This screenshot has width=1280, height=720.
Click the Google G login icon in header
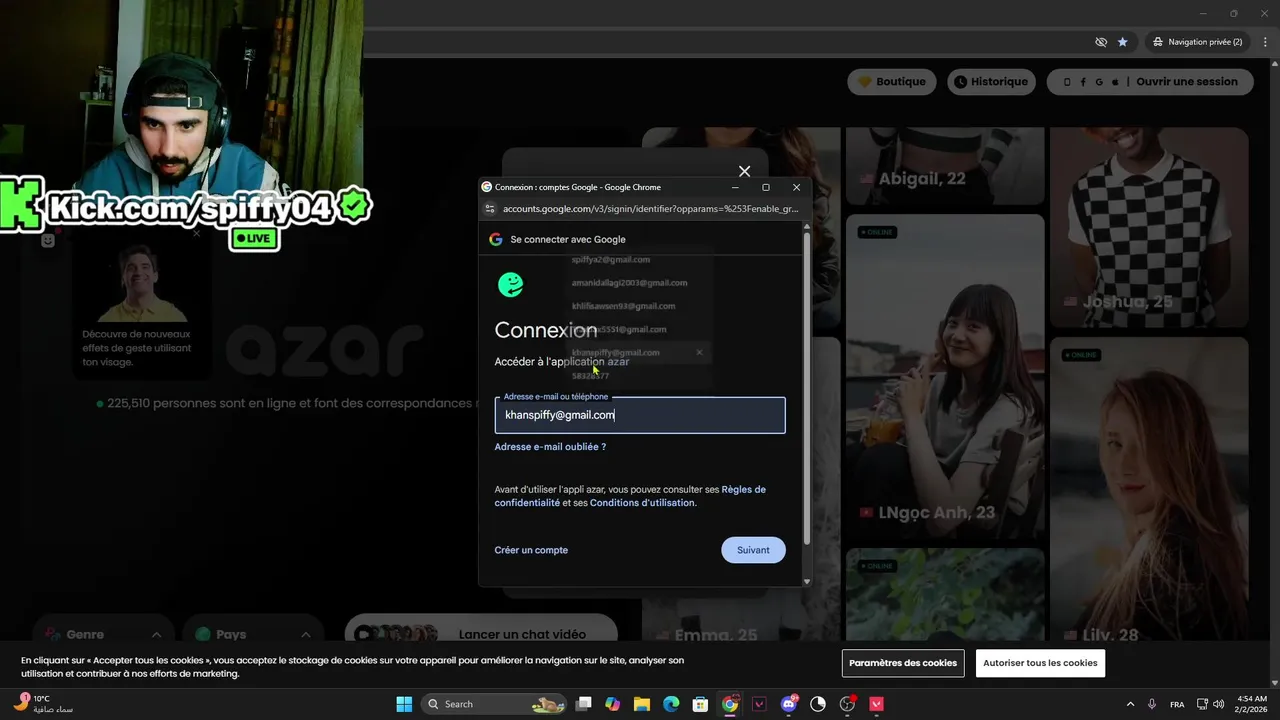point(1099,82)
